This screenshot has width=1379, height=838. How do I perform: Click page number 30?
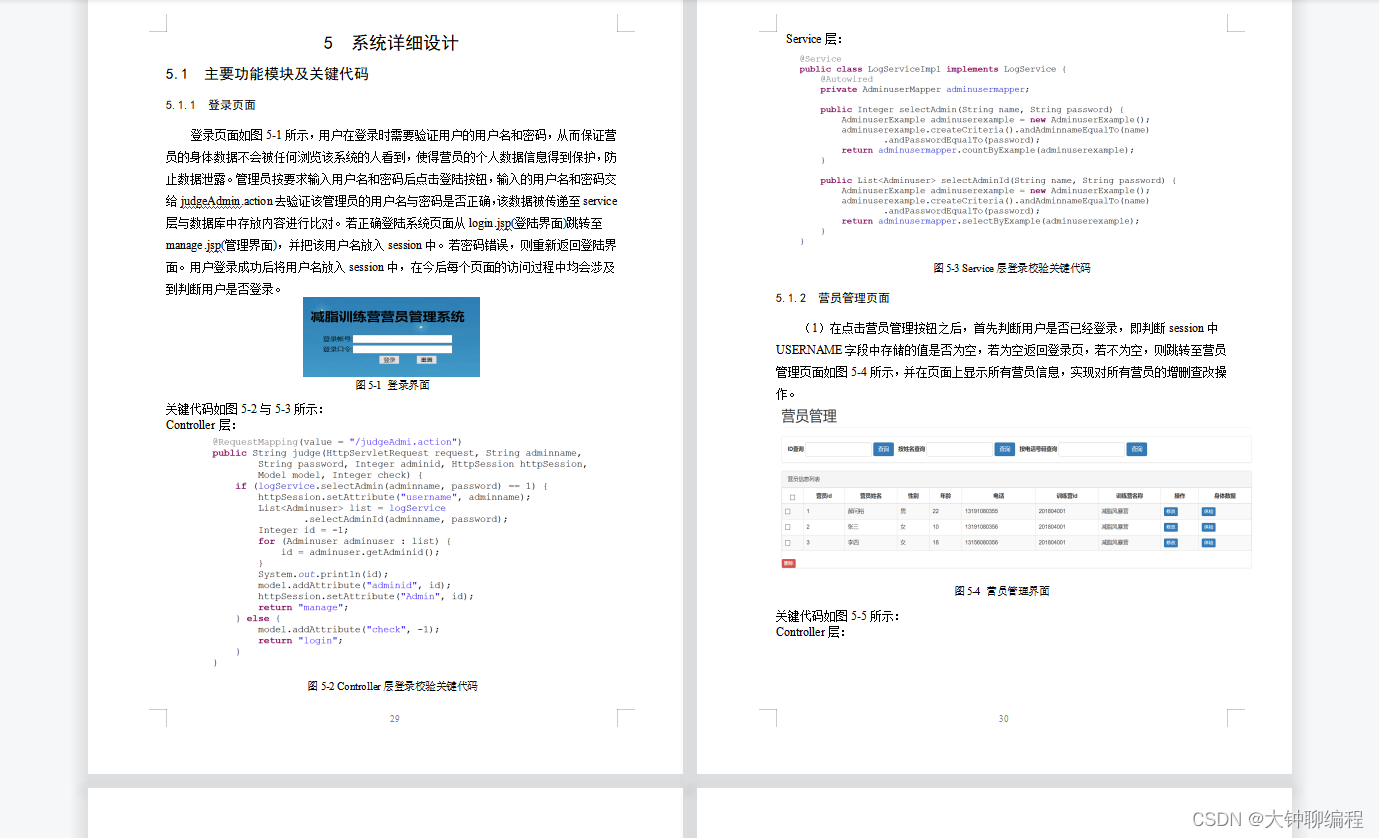pyautogui.click(x=1004, y=719)
